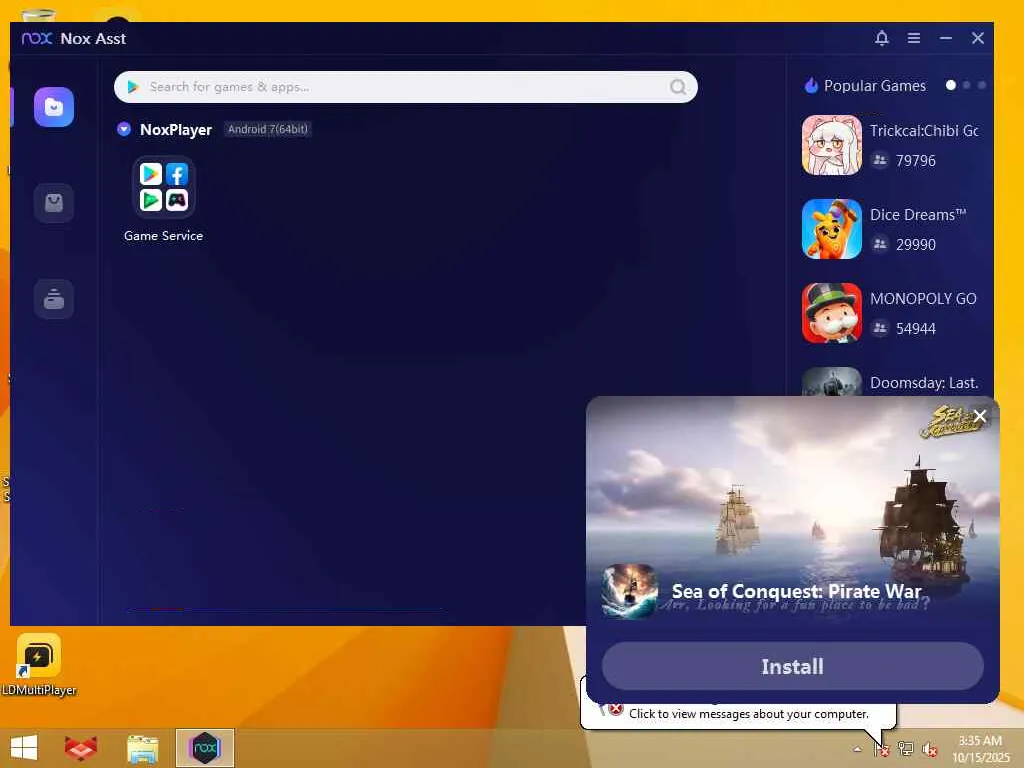Open the second sidebar store bag icon
The height and width of the screenshot is (768, 1024).
pyautogui.click(x=54, y=203)
